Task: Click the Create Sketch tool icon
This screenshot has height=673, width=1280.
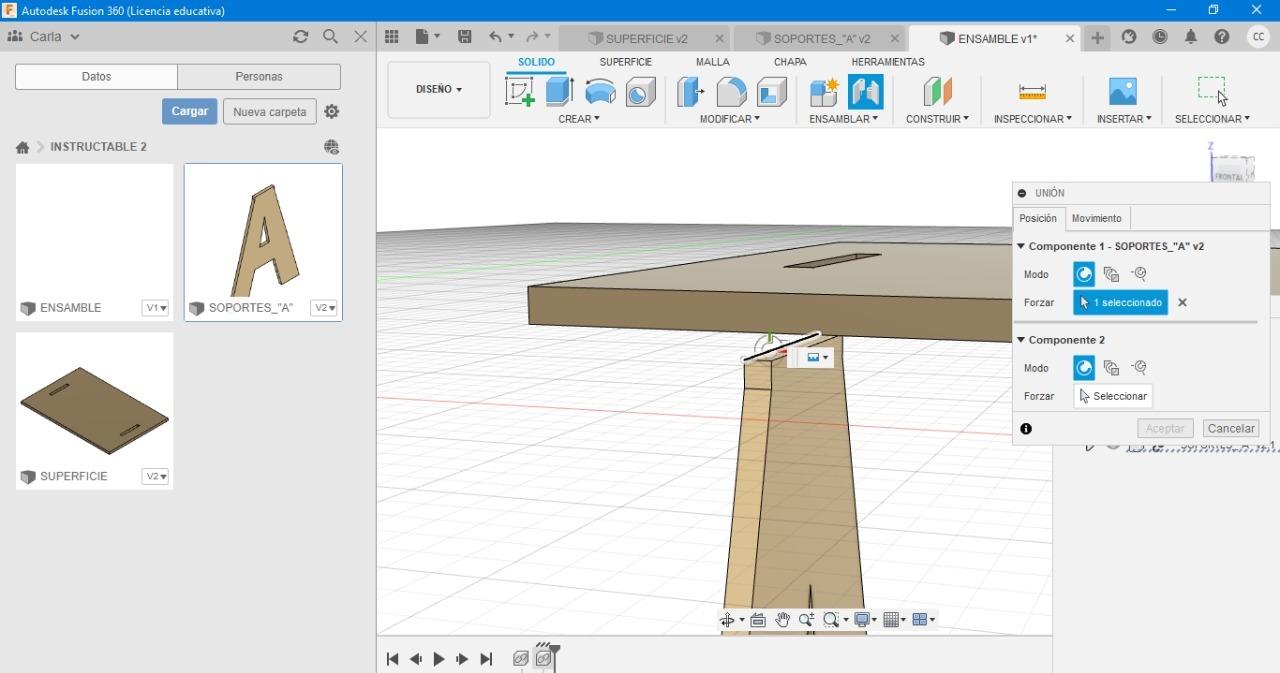Action: pyautogui.click(x=520, y=92)
